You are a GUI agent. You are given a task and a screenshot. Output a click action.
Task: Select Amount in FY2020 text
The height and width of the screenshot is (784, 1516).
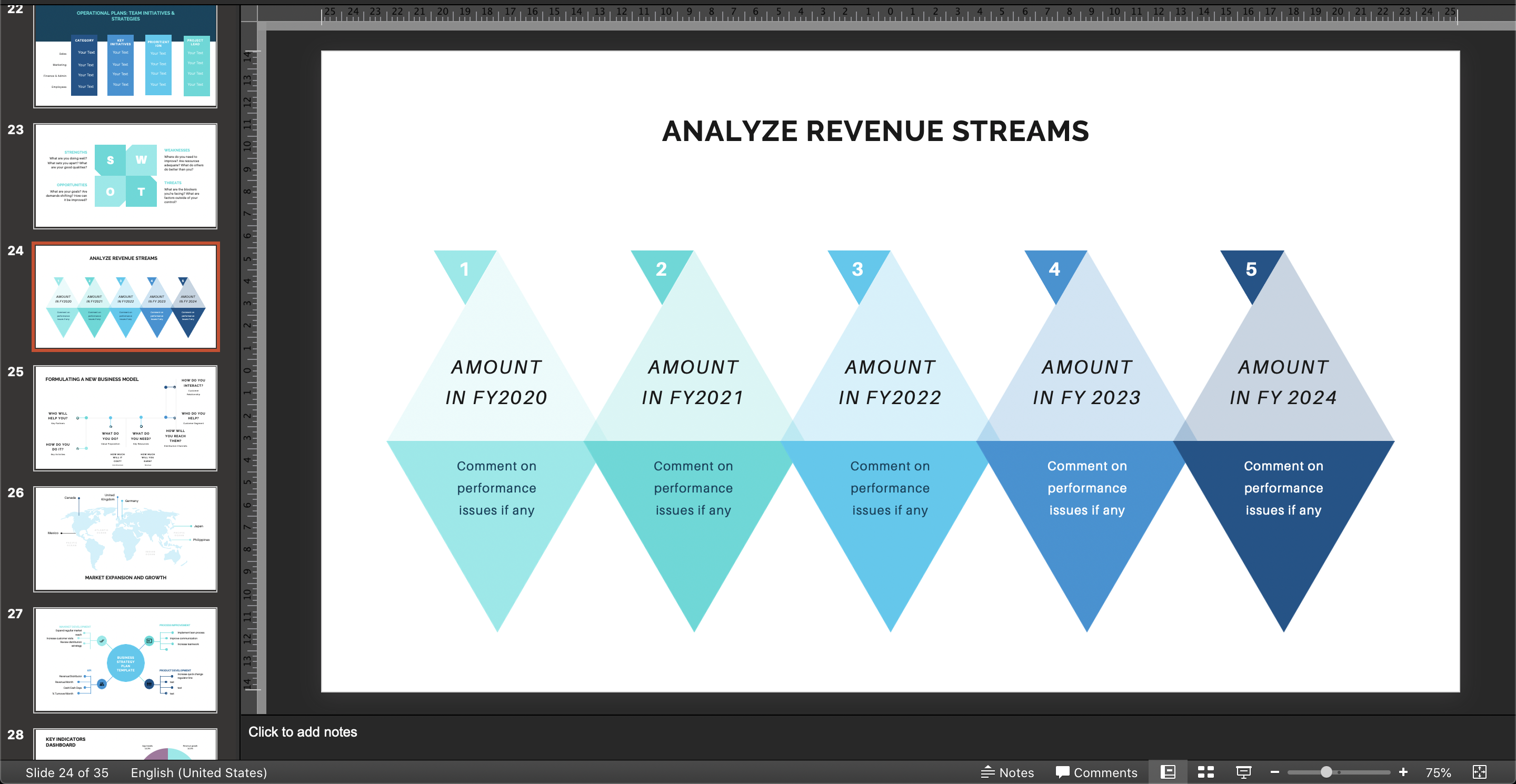click(497, 383)
